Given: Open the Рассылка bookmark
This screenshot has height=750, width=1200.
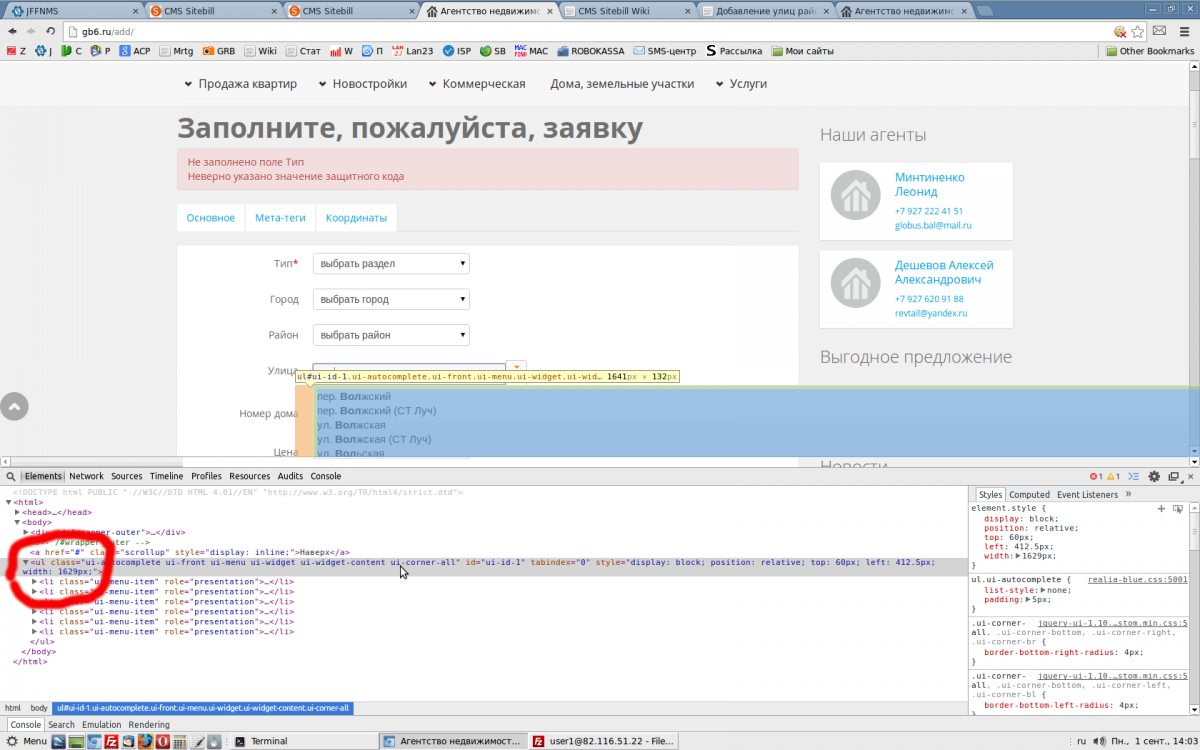Looking at the screenshot, I should click(x=734, y=51).
